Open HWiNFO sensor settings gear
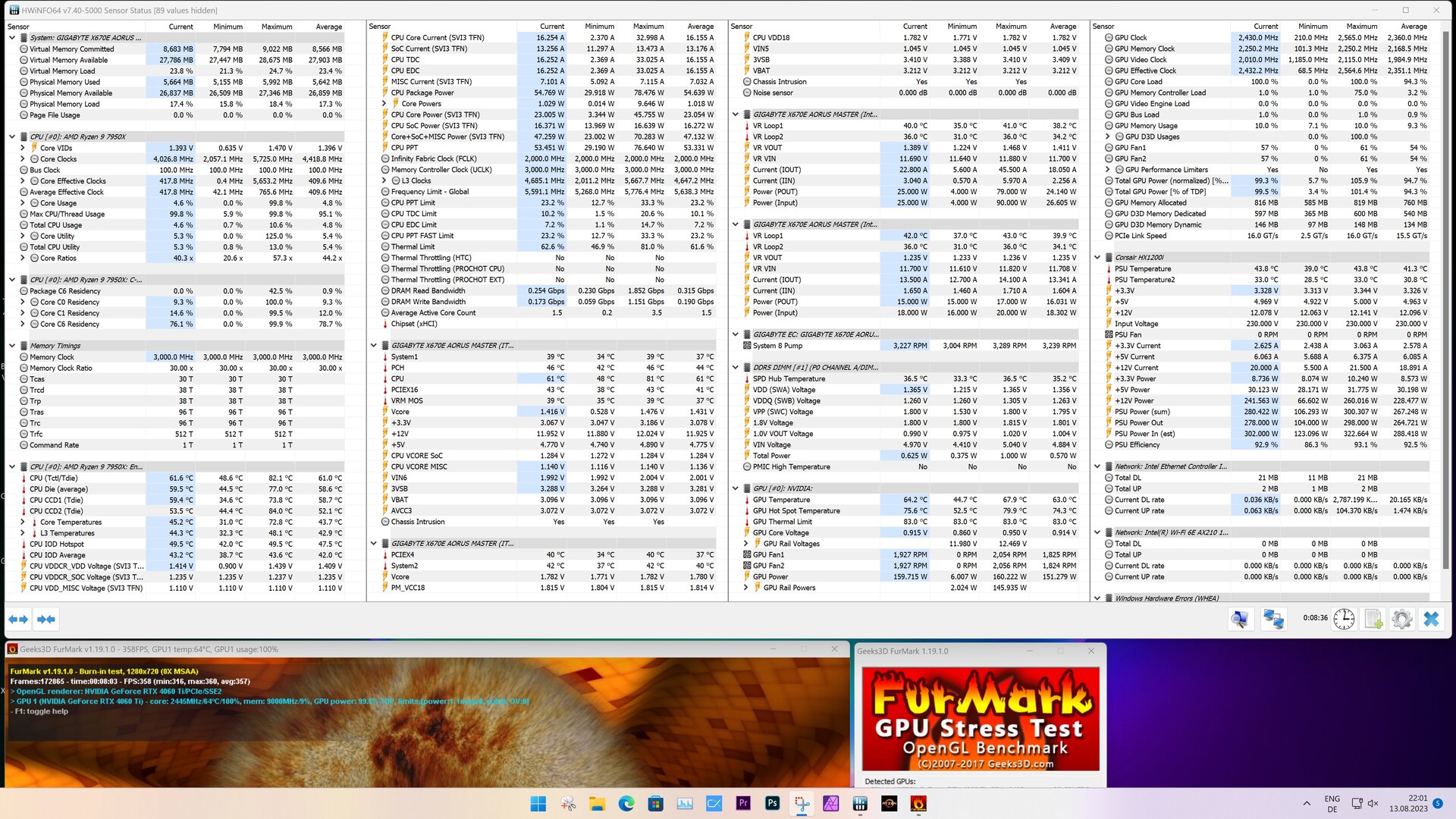This screenshot has height=819, width=1456. (1402, 619)
